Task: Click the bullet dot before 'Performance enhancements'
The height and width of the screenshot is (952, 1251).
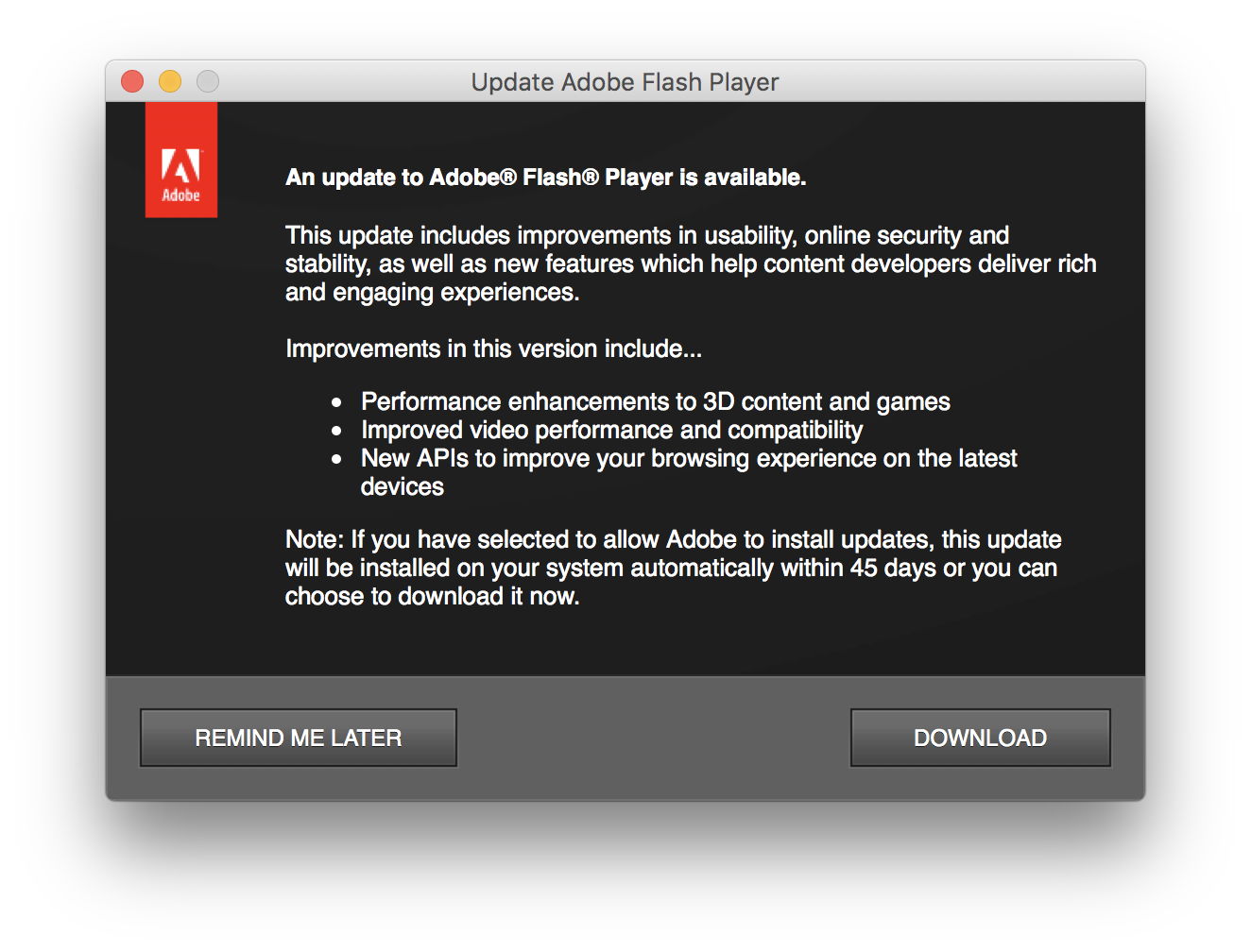Action: pos(336,402)
